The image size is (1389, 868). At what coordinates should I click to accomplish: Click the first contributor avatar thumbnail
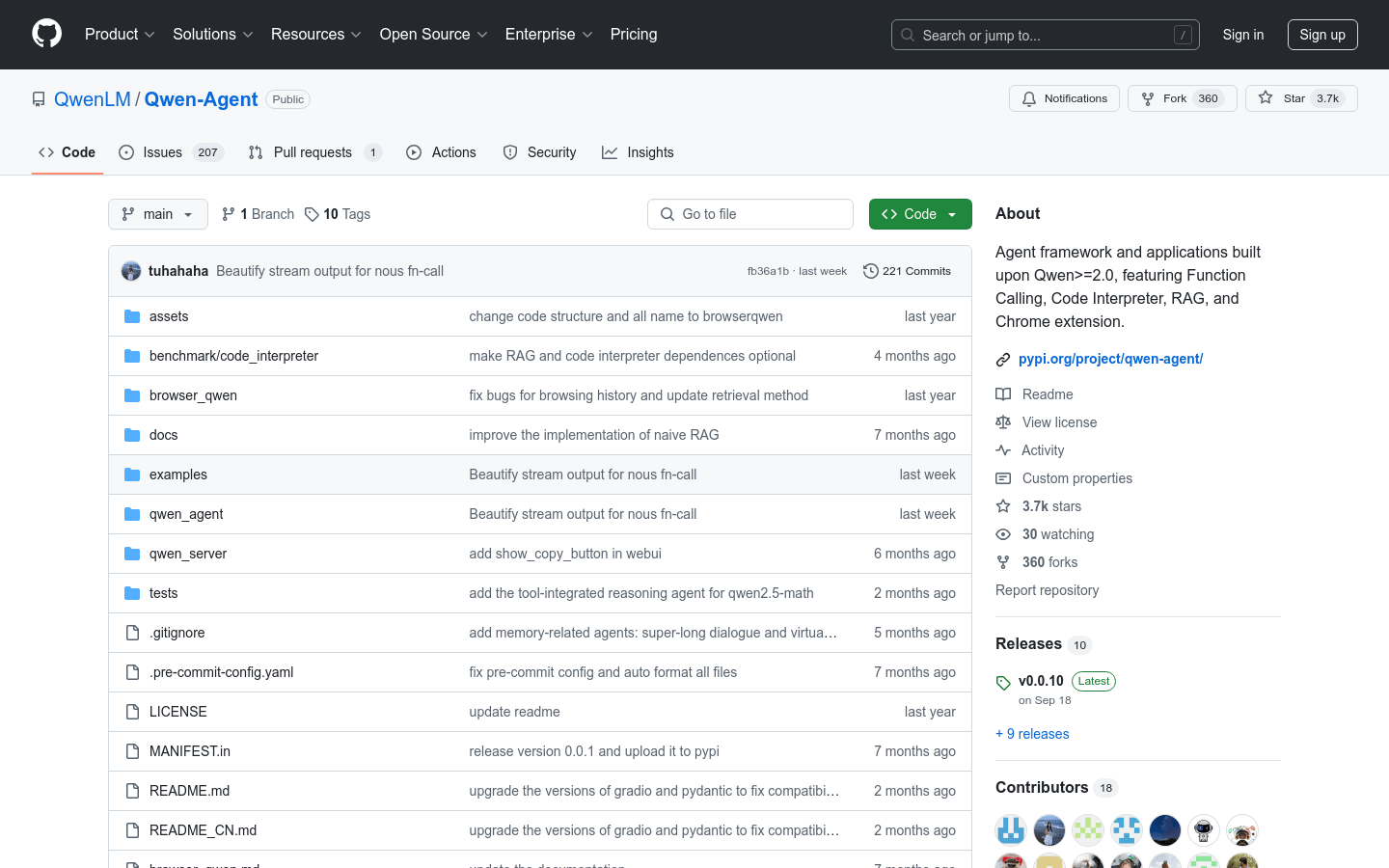1011,830
